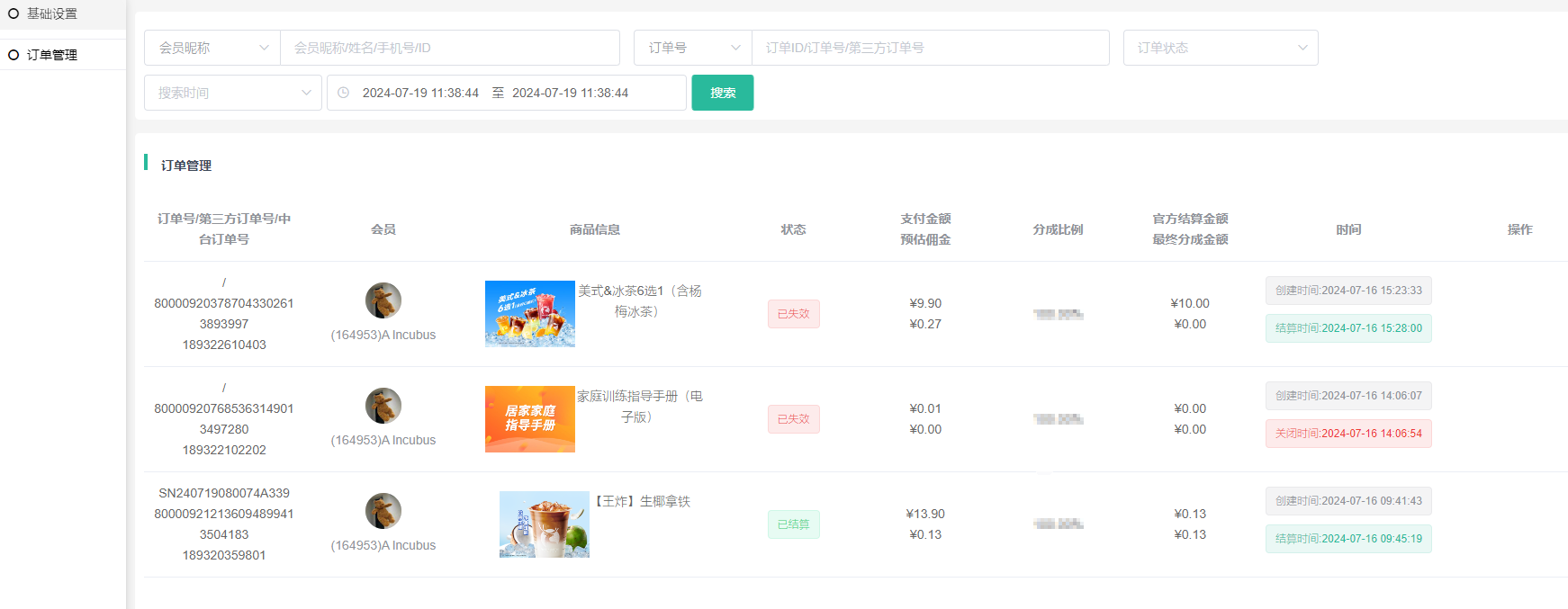Image resolution: width=1568 pixels, height=609 pixels.
Task: Click payment amount ¥13.90
Action: (x=925, y=514)
